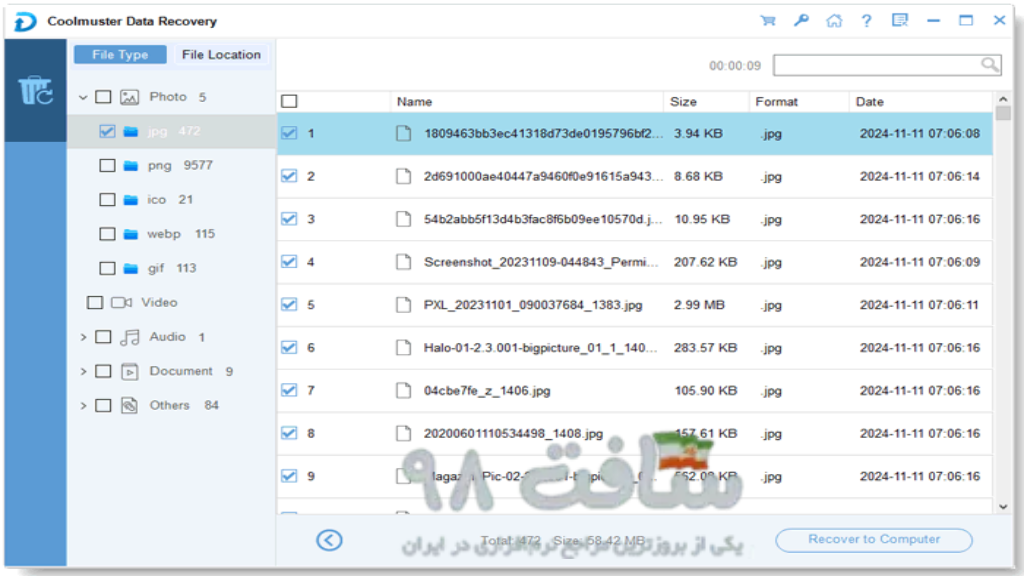Click the file list scroll-up arrow
Viewport: 1024px width, 576px height.
point(1003,99)
